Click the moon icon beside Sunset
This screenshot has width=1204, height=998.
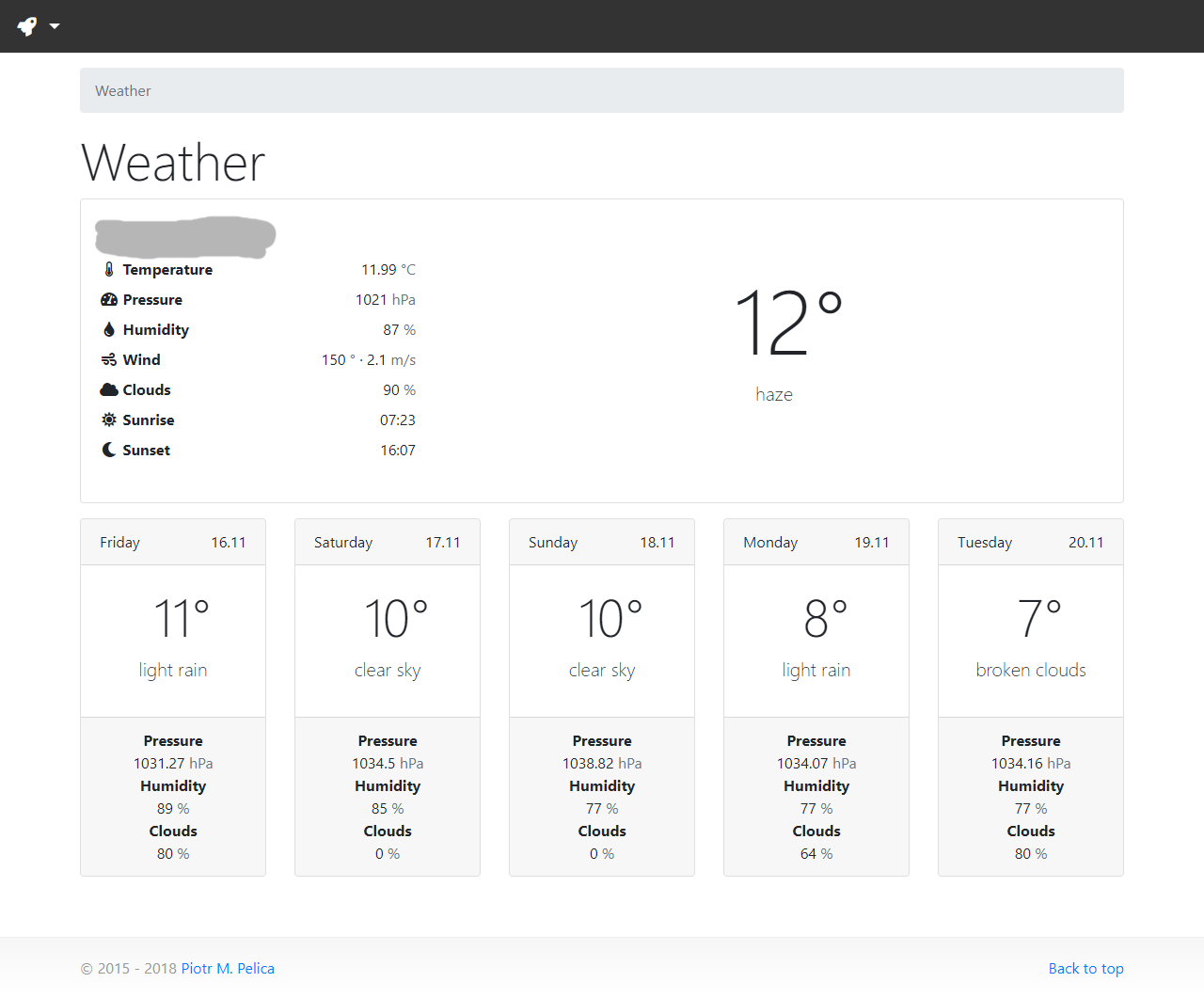point(109,451)
